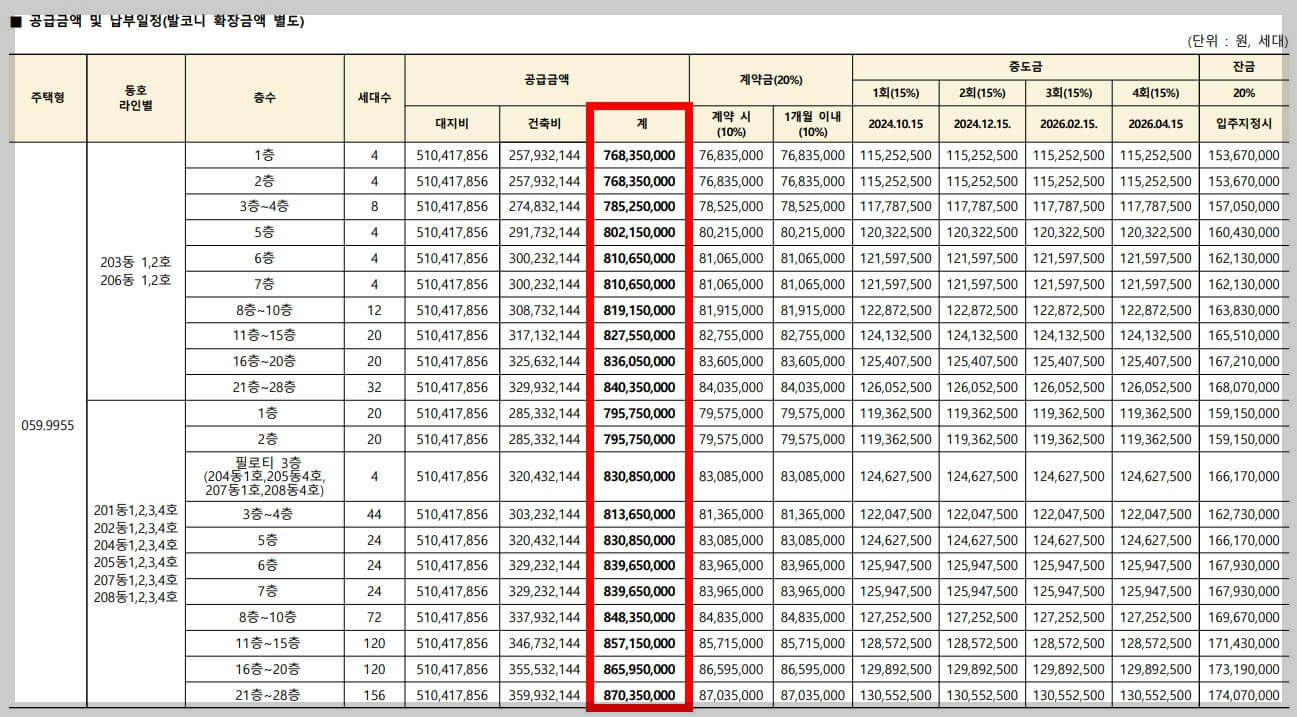Click the 계약금(20%) group header

(770, 79)
